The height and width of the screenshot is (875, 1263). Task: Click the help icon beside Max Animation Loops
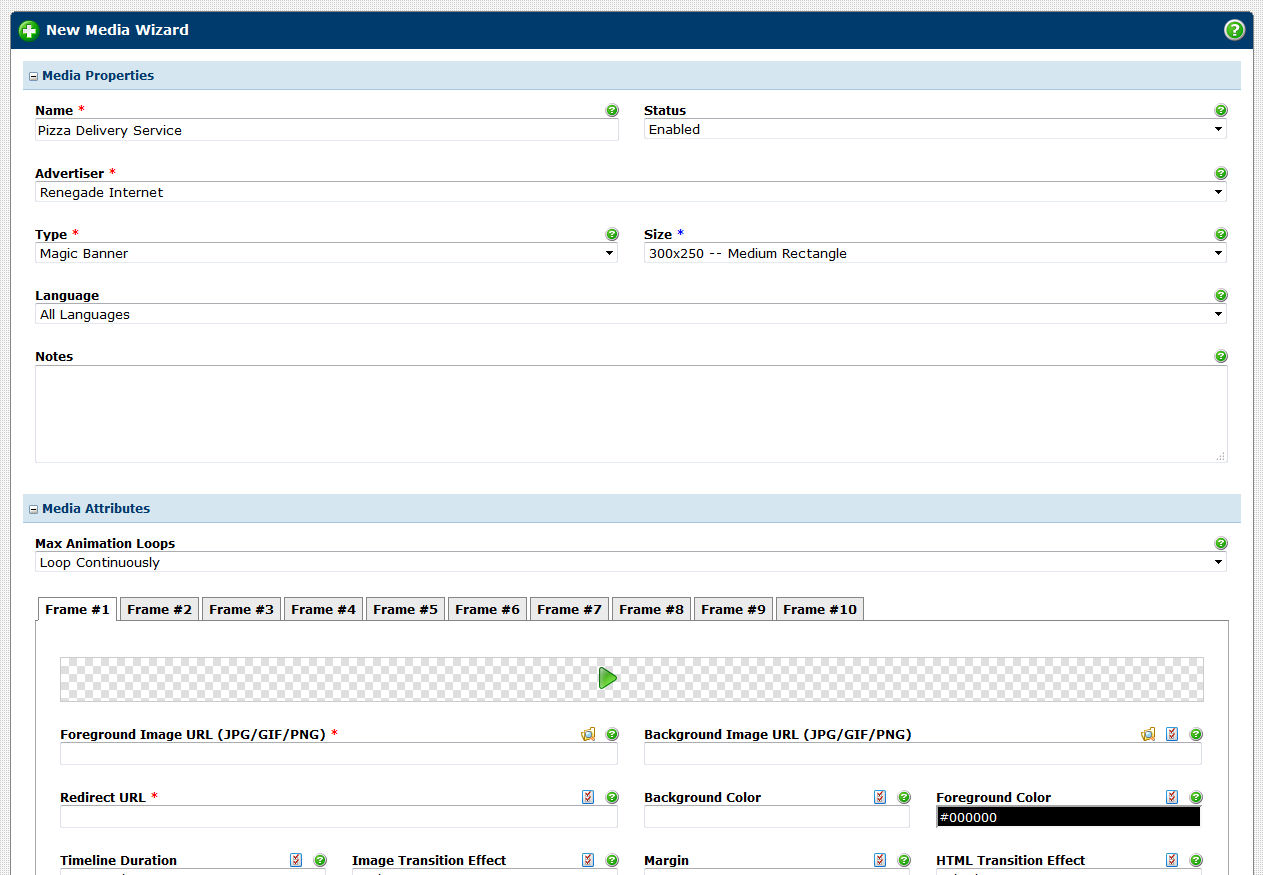1220,544
